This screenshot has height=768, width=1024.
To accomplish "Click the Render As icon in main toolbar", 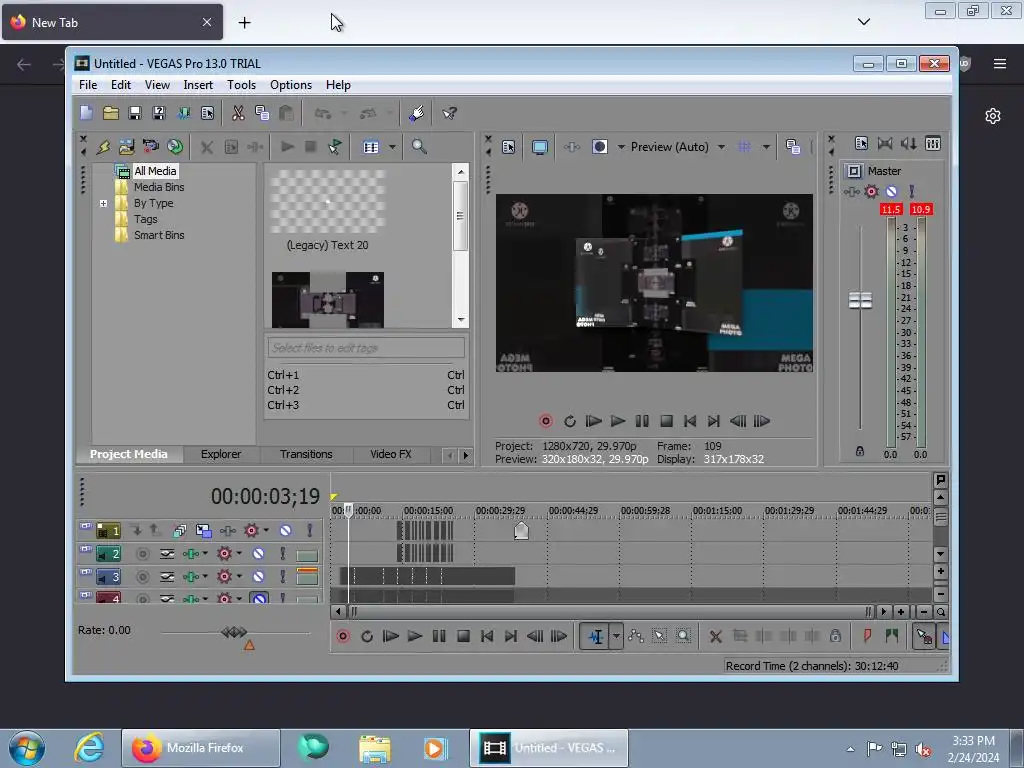I will [184, 113].
